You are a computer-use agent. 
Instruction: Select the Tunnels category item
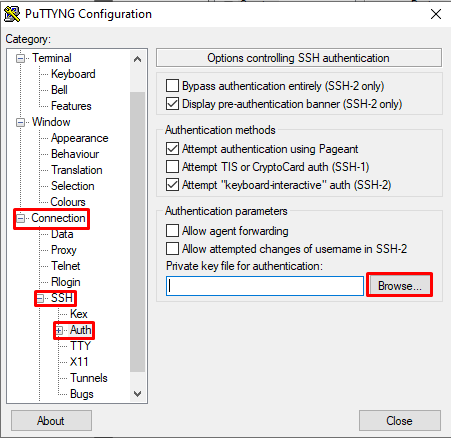pyautogui.click(x=89, y=378)
